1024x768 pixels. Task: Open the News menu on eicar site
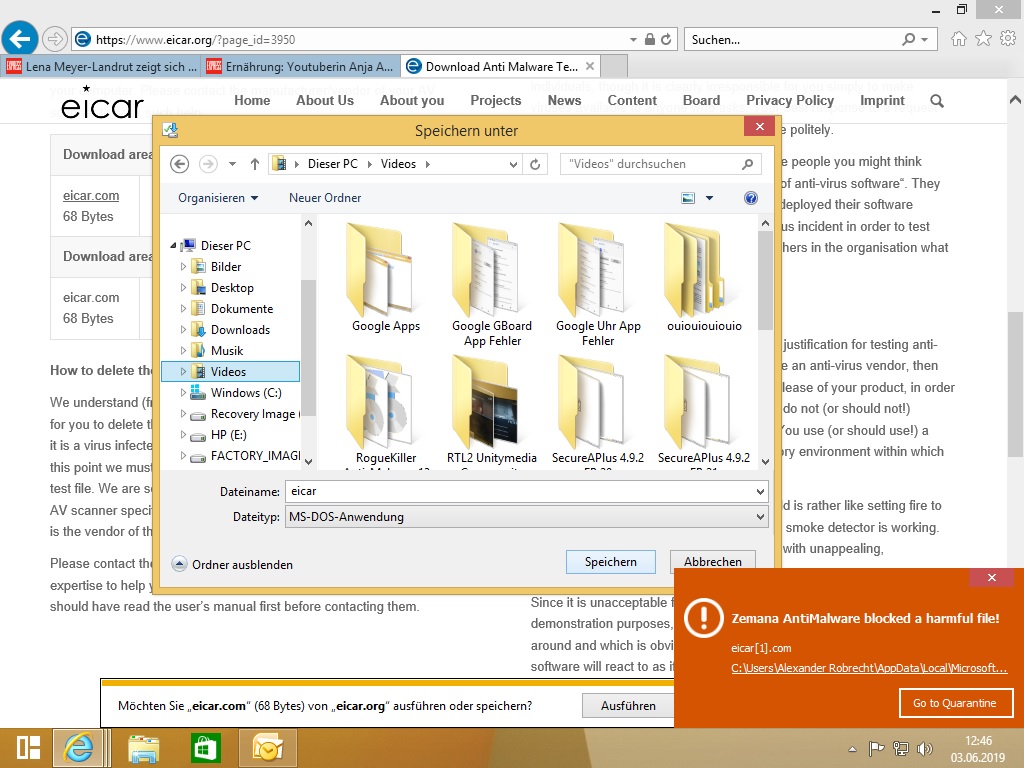pos(564,101)
